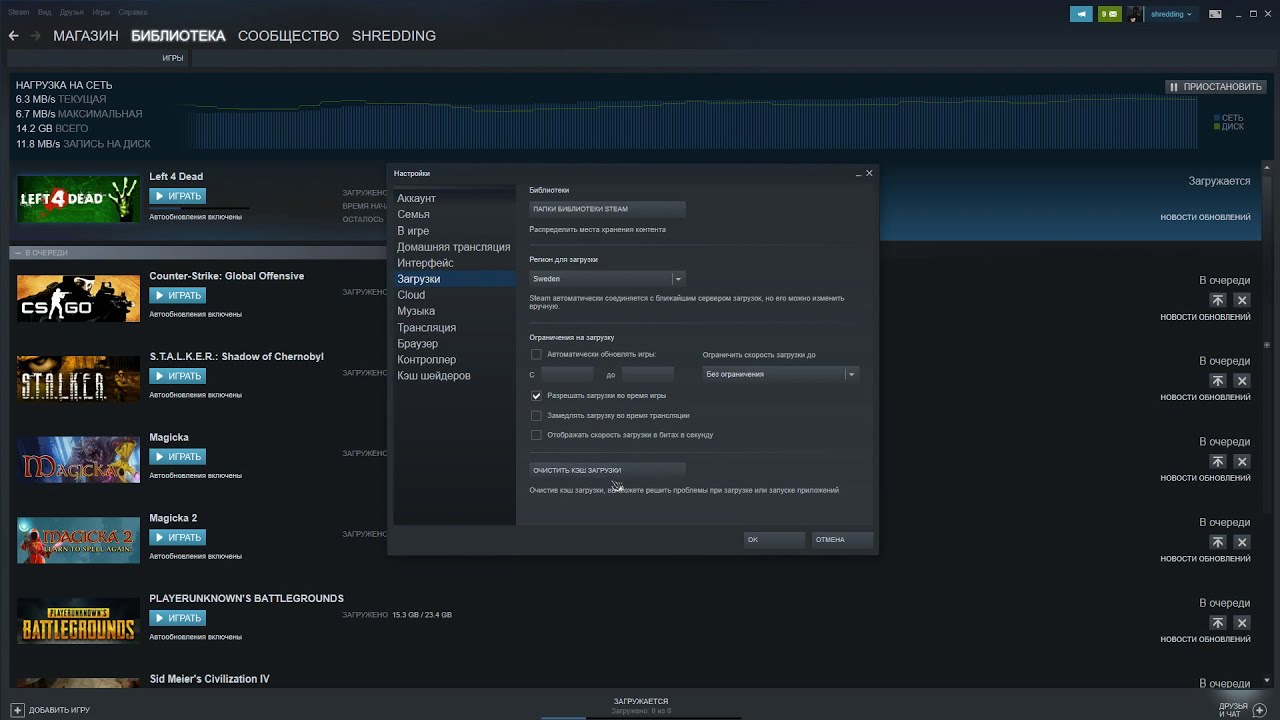This screenshot has height=720, width=1280.
Task: Click ОТМЕНА to cancel settings
Action: pos(841,539)
